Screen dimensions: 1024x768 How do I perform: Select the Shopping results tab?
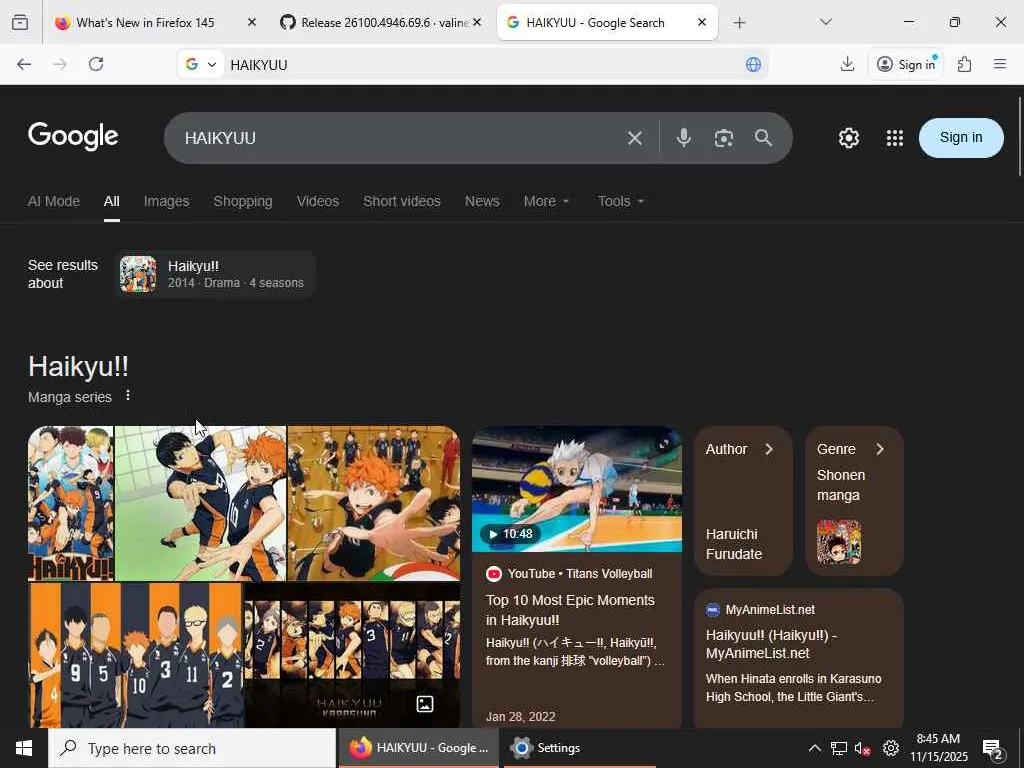point(242,201)
